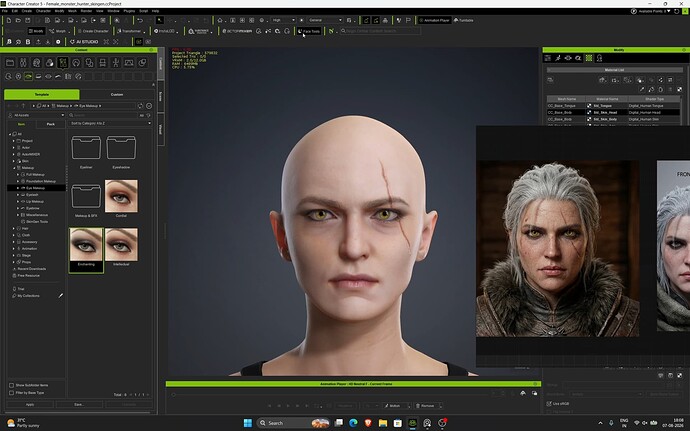Select Lip Makeup in the content tree
The image size is (690, 431).
click(x=35, y=202)
